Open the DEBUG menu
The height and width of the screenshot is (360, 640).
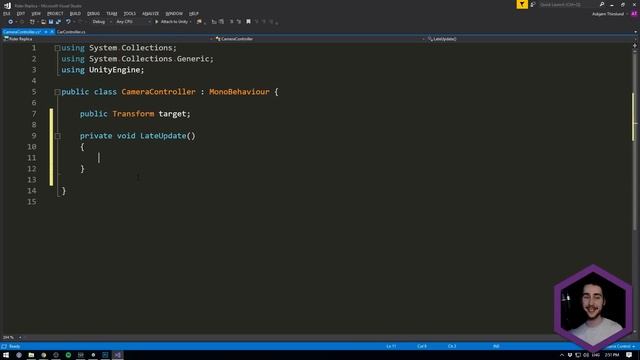(93, 13)
